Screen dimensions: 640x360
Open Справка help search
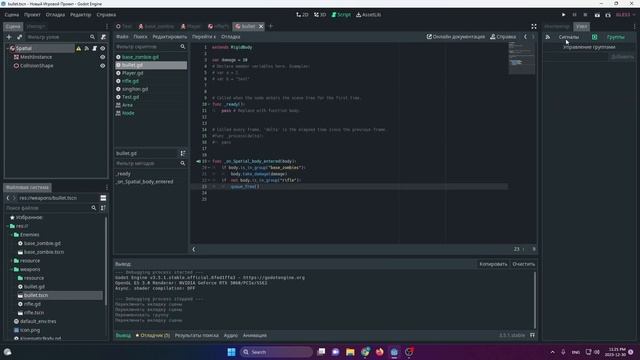[503, 37]
